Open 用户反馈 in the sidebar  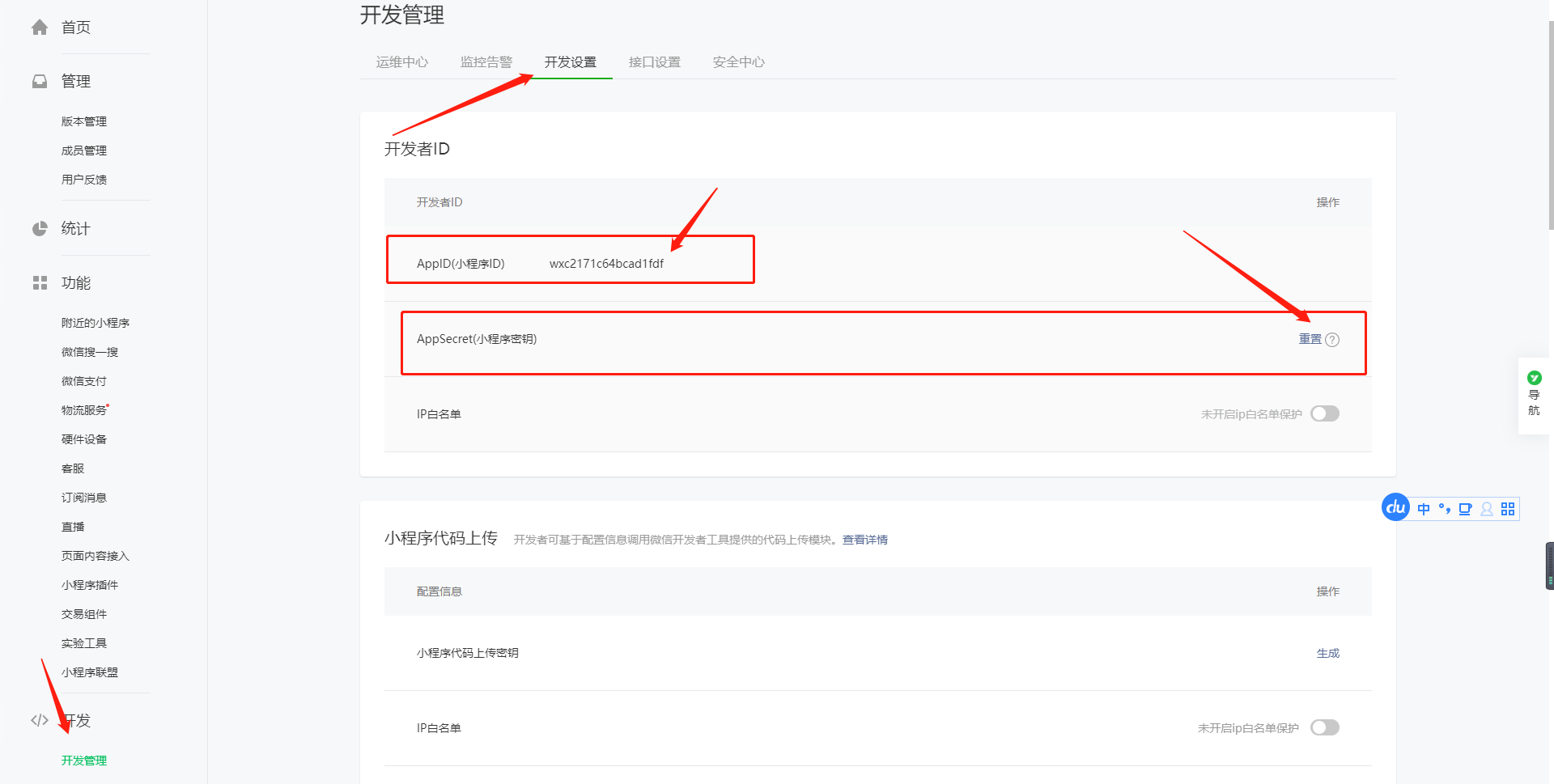84,180
